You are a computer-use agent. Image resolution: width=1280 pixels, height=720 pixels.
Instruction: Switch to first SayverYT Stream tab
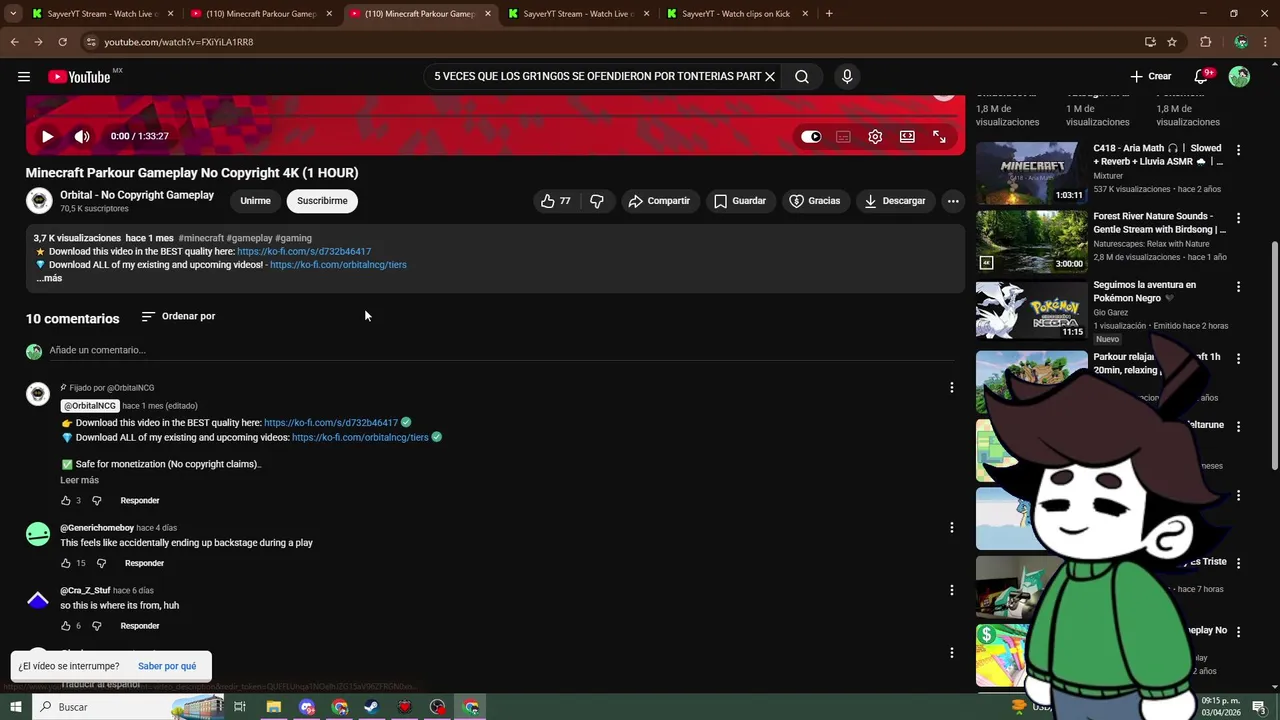(103, 14)
